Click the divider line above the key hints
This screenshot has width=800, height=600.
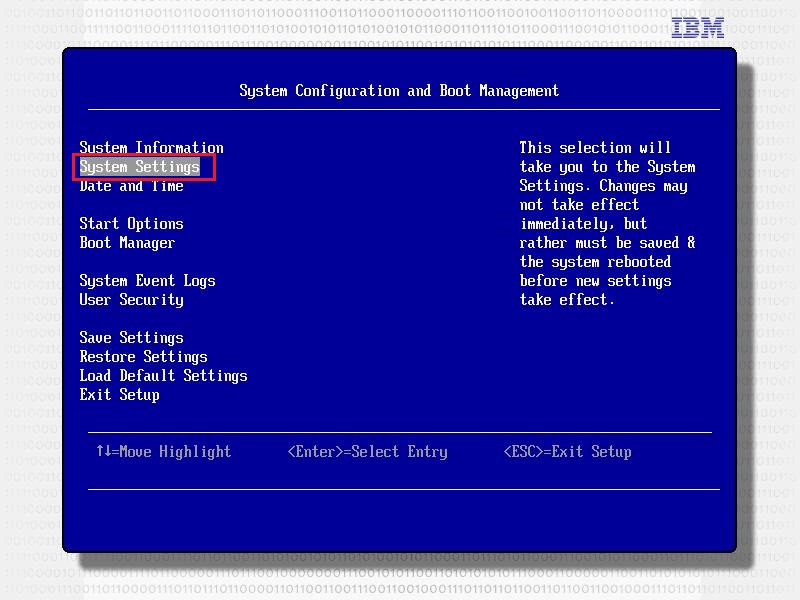click(399, 432)
